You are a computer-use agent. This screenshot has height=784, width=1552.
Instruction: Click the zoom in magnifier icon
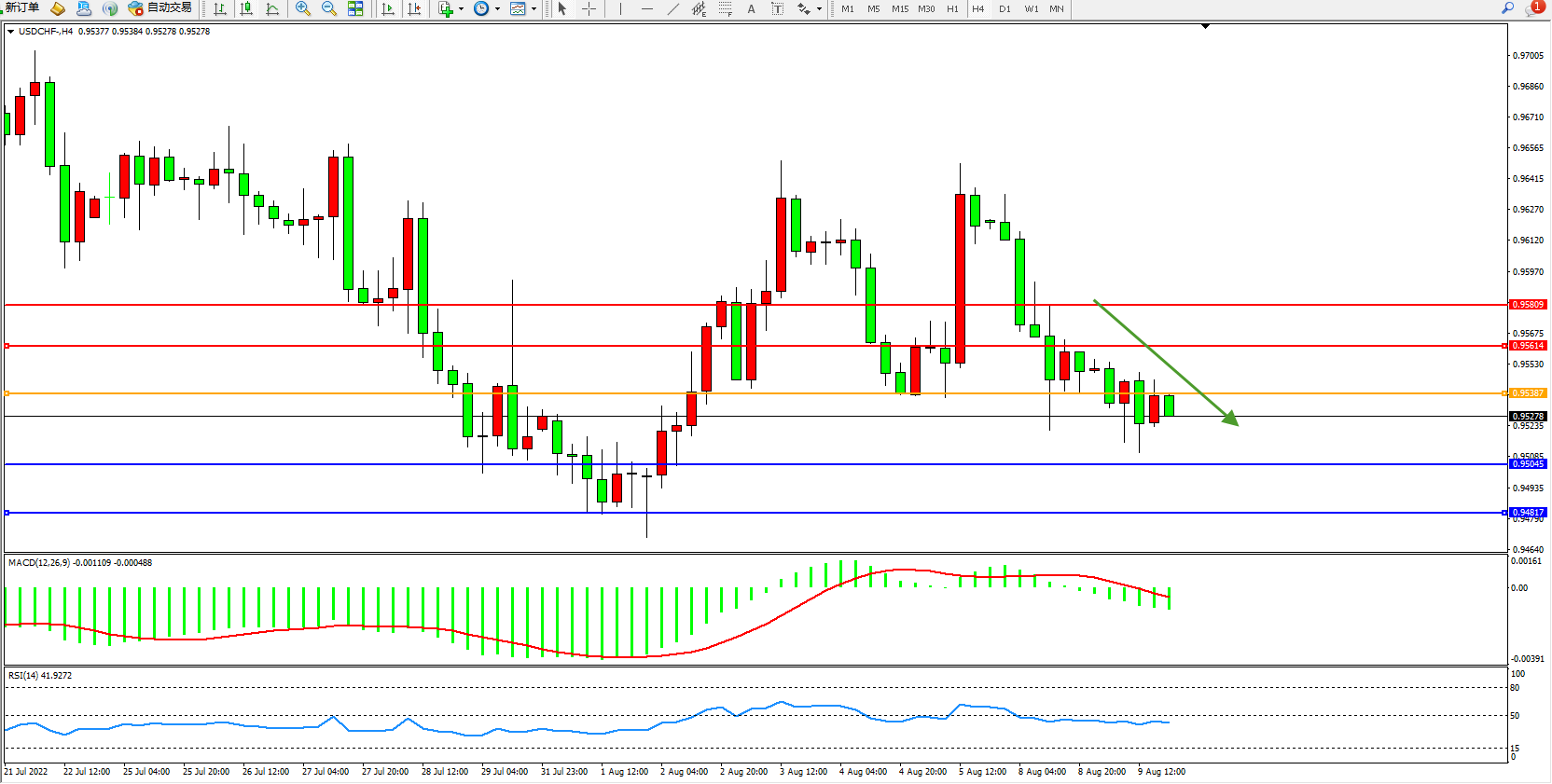302,8
